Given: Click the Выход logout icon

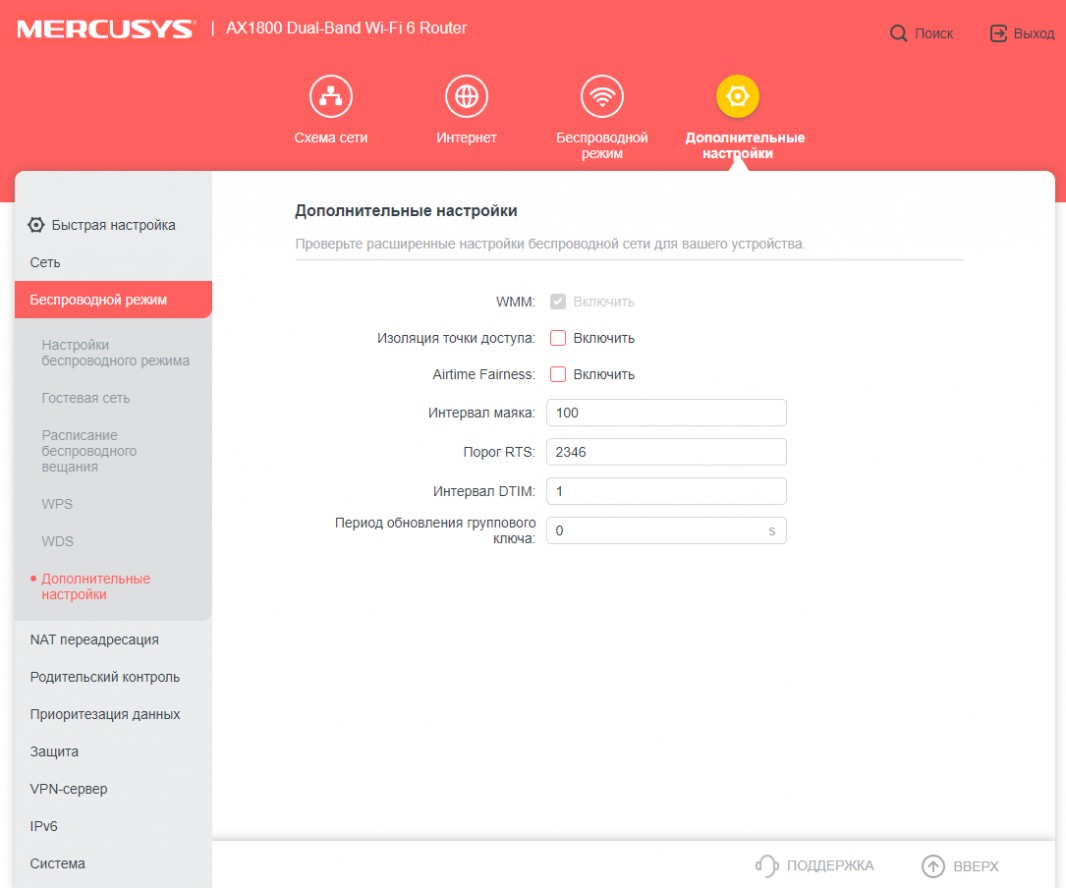Looking at the screenshot, I should click(x=998, y=34).
